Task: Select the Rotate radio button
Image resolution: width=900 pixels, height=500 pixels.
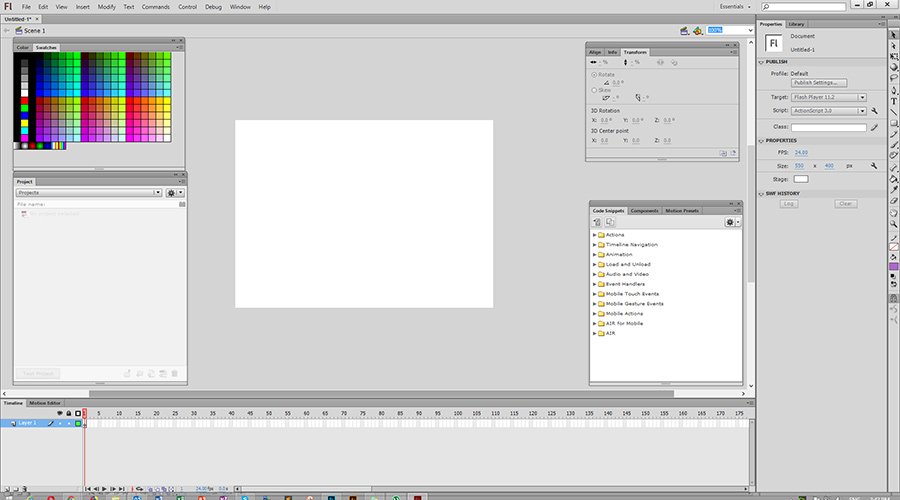Action: (594, 75)
